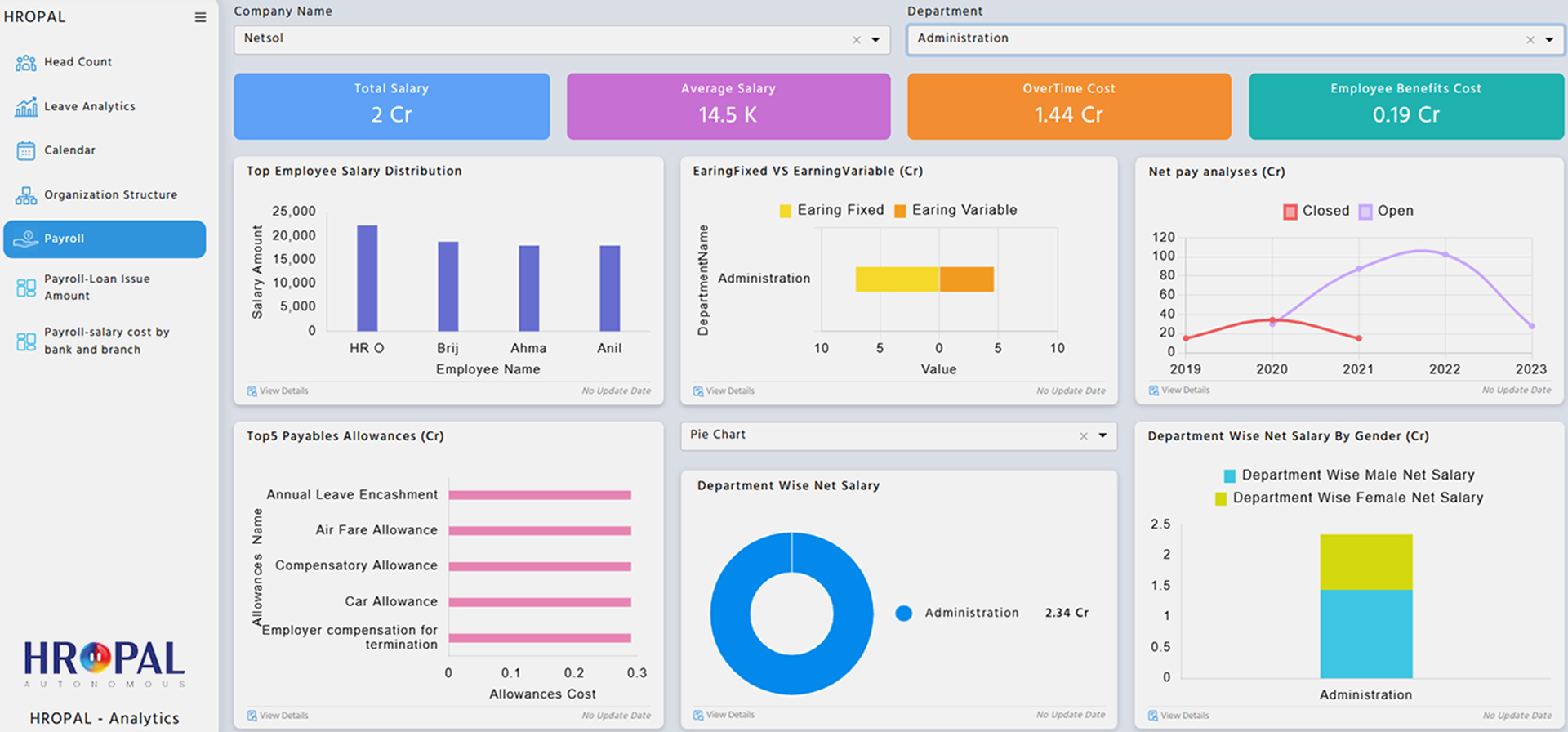1568x732 pixels.
Task: Click the male net salary cyan bar segment
Action: tap(1366, 634)
